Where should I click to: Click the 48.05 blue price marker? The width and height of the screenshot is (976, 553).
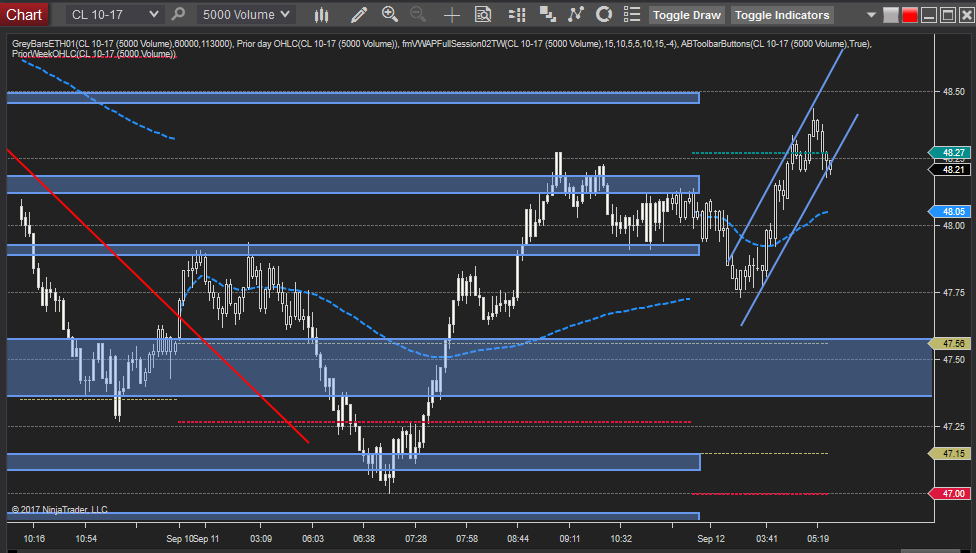click(x=949, y=212)
